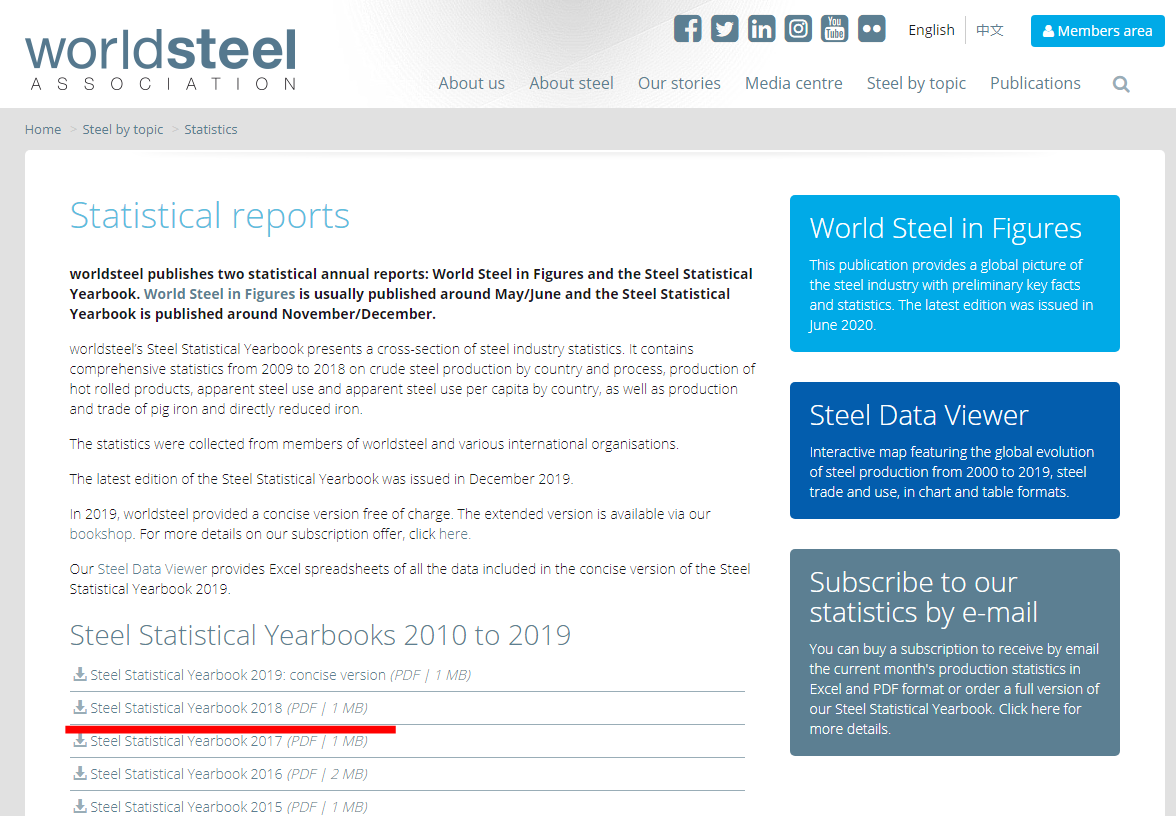
Task: Click download icon beside Yearbook 2016
Action: point(80,772)
